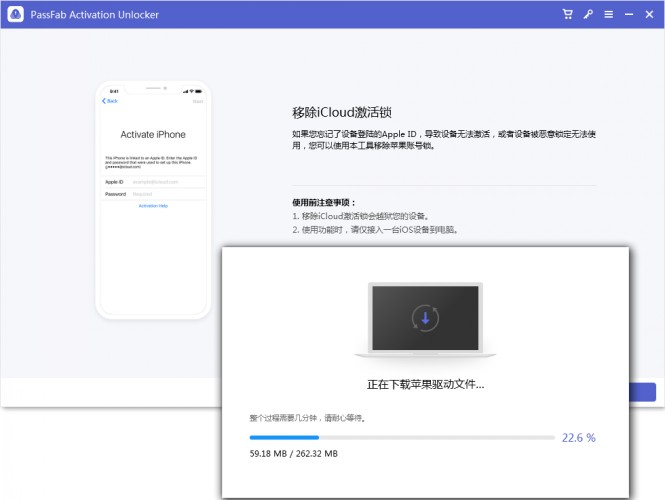665x500 pixels.
Task: Click the '正在下载苹果驱动文件...' status text
Action: tap(425, 384)
